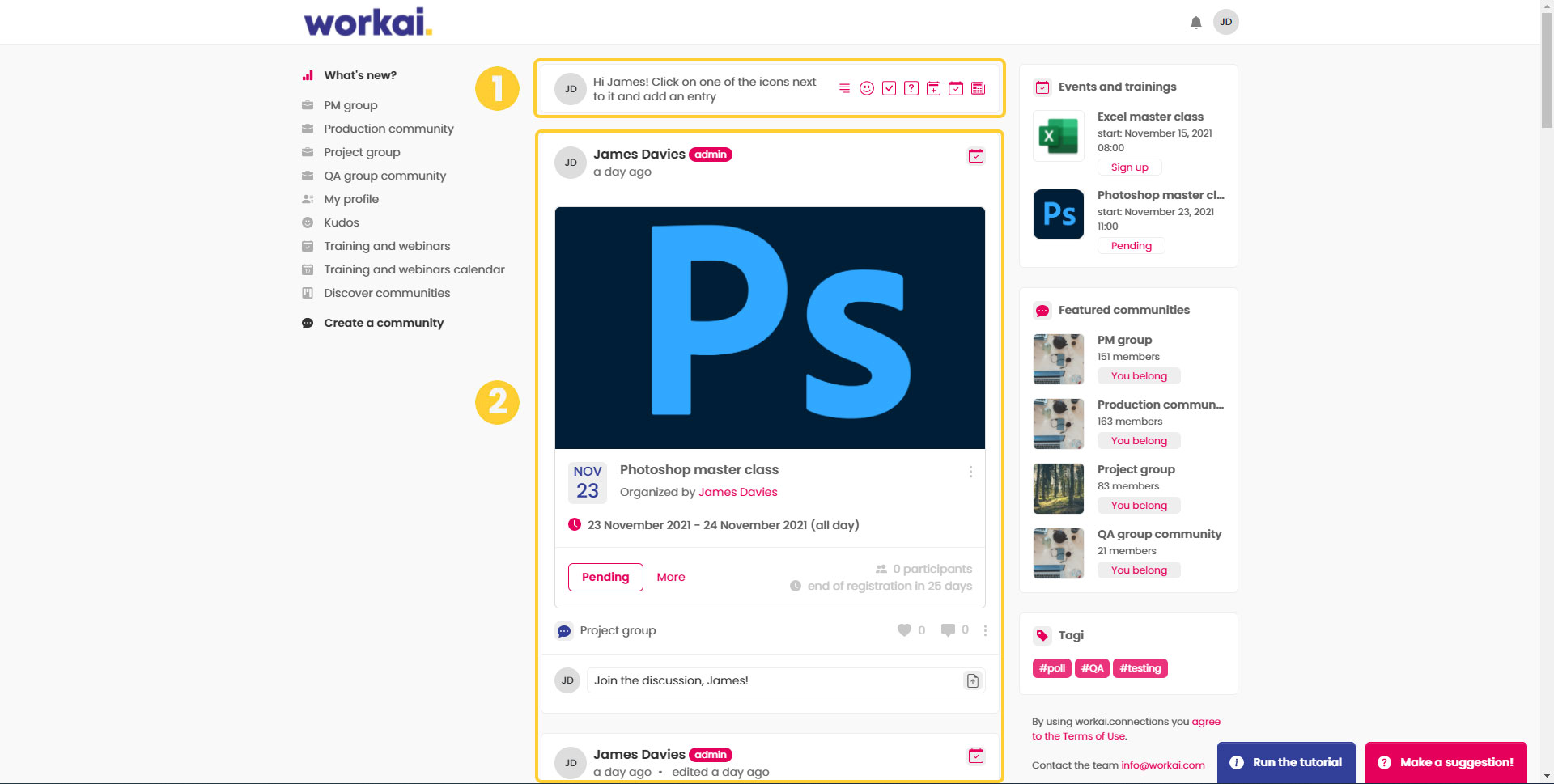
Task: Open the JD user avatar menu in header
Action: [1226, 22]
